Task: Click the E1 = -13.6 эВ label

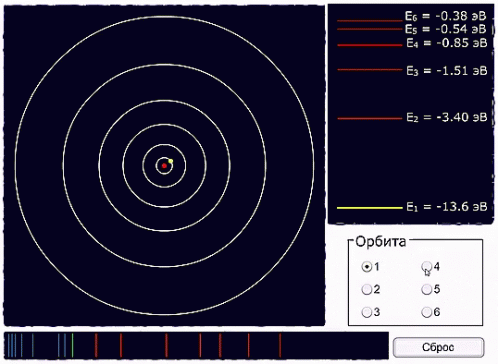Action: [x=447, y=207]
